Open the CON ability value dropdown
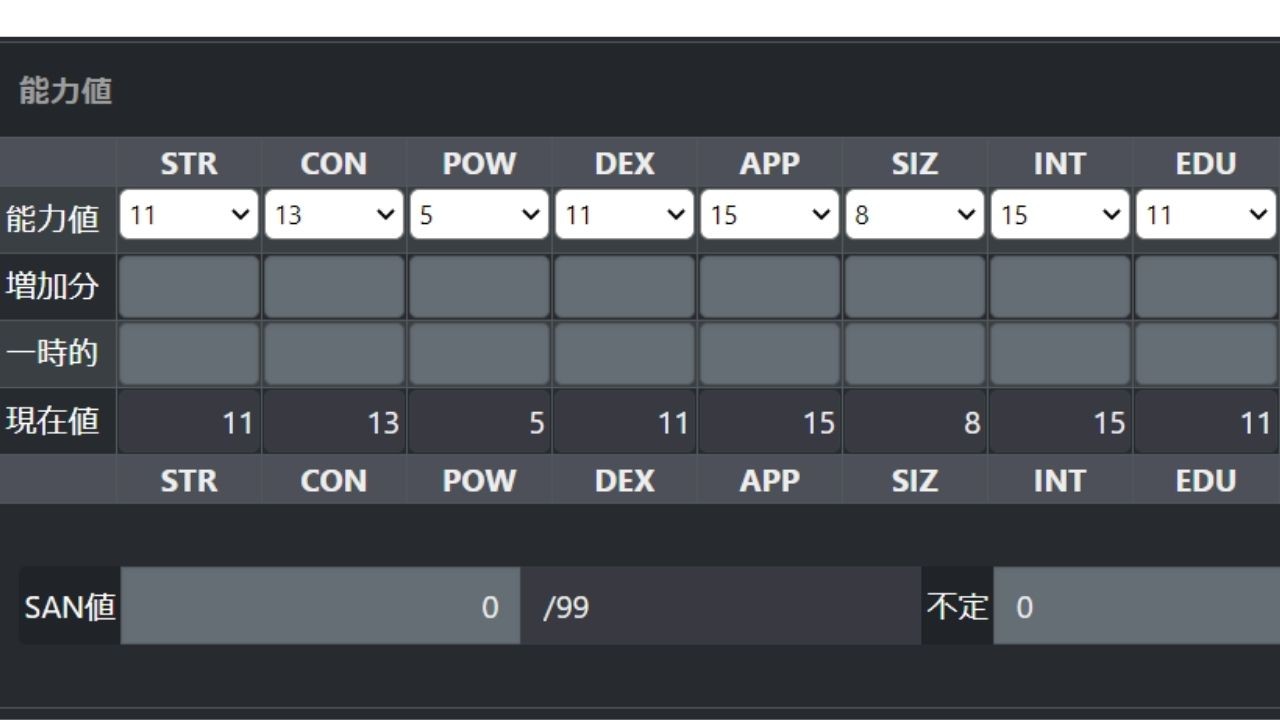This screenshot has height=720, width=1280. (334, 215)
